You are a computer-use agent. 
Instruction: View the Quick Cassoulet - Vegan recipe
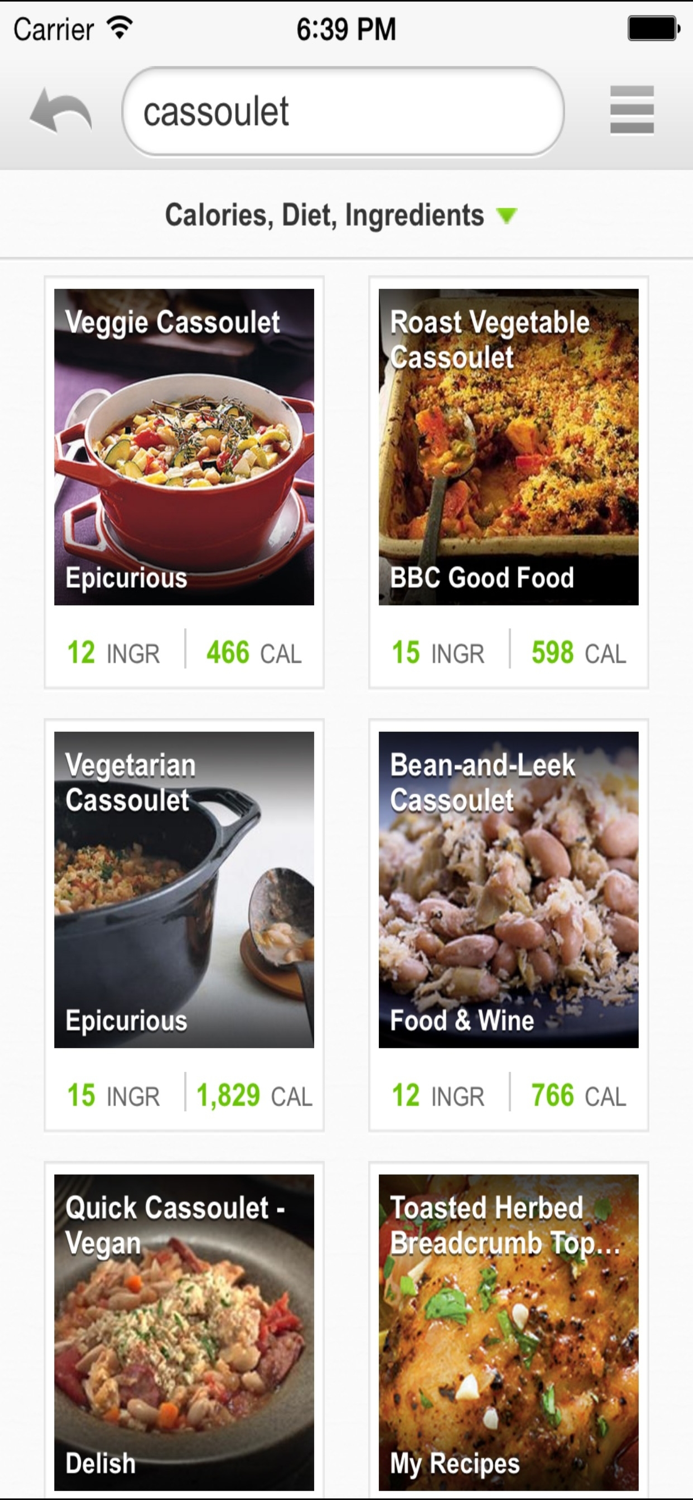point(184,1330)
